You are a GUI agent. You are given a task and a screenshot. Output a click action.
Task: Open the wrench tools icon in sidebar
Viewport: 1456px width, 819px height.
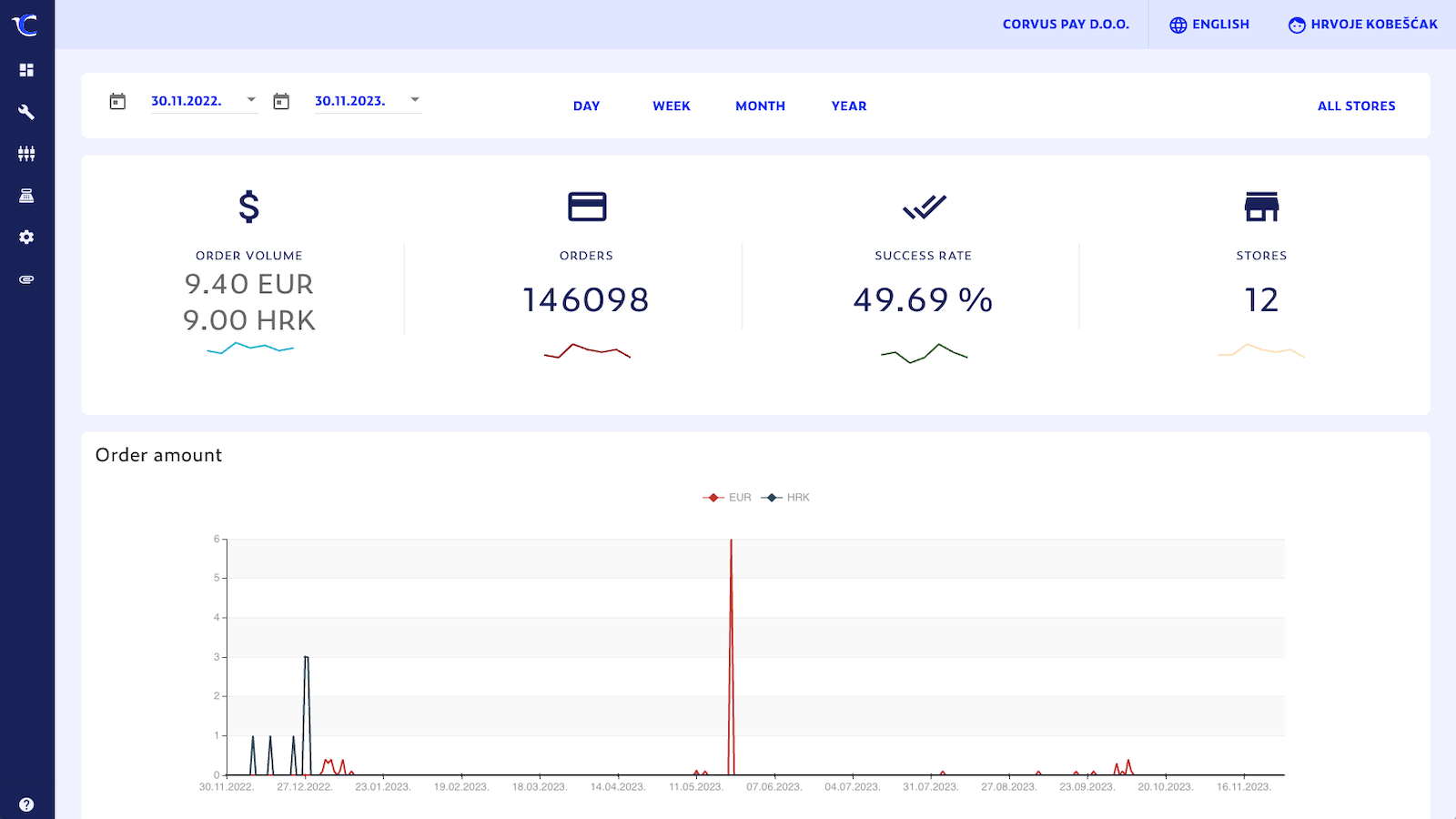tap(26, 112)
